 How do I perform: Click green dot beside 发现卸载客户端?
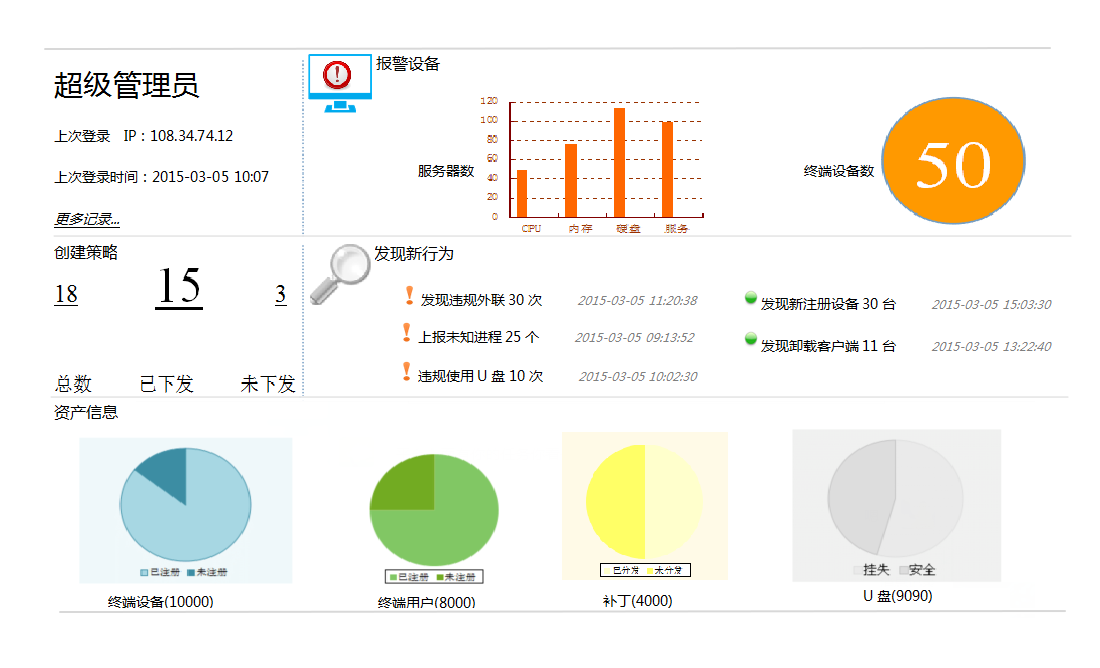click(751, 340)
